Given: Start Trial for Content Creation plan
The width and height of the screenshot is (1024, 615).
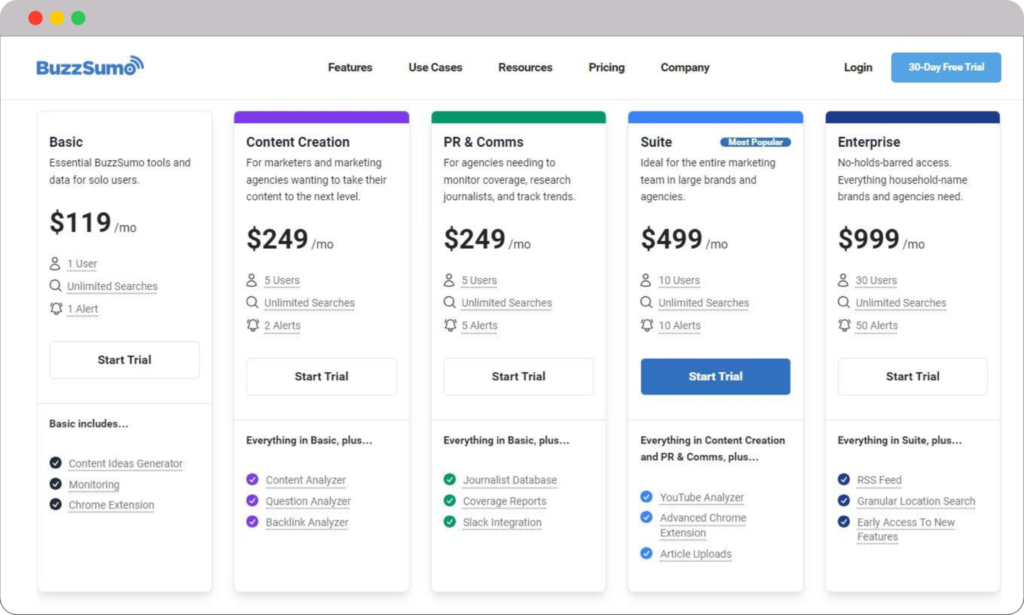Looking at the screenshot, I should click(321, 377).
